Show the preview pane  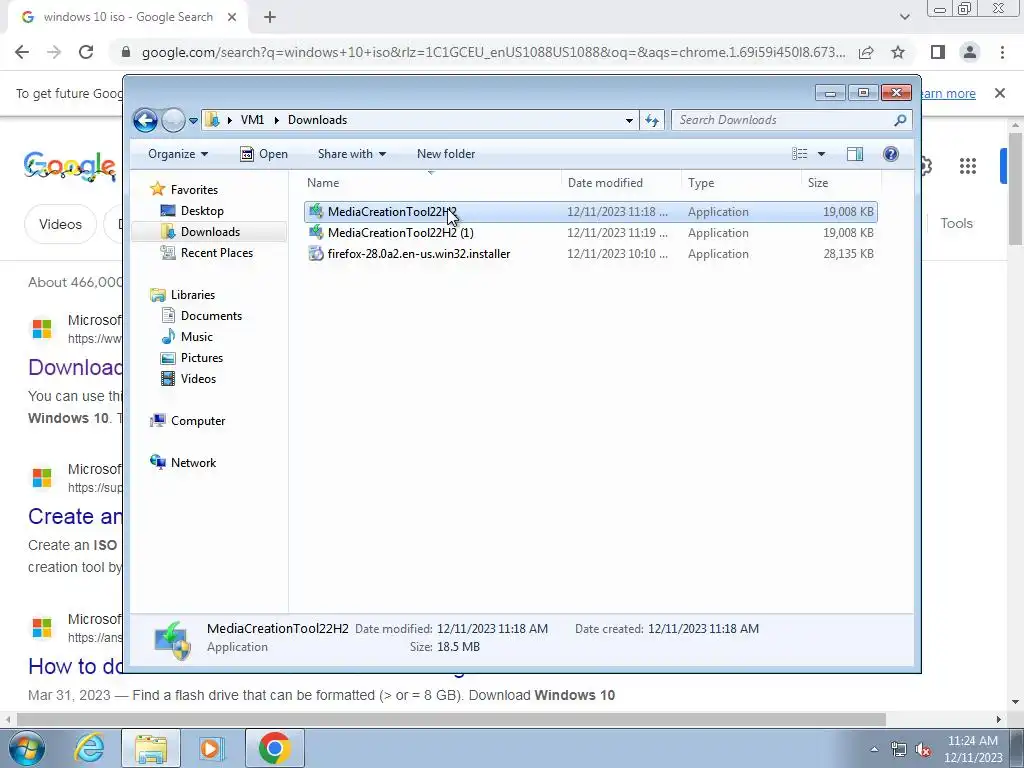[x=854, y=154]
